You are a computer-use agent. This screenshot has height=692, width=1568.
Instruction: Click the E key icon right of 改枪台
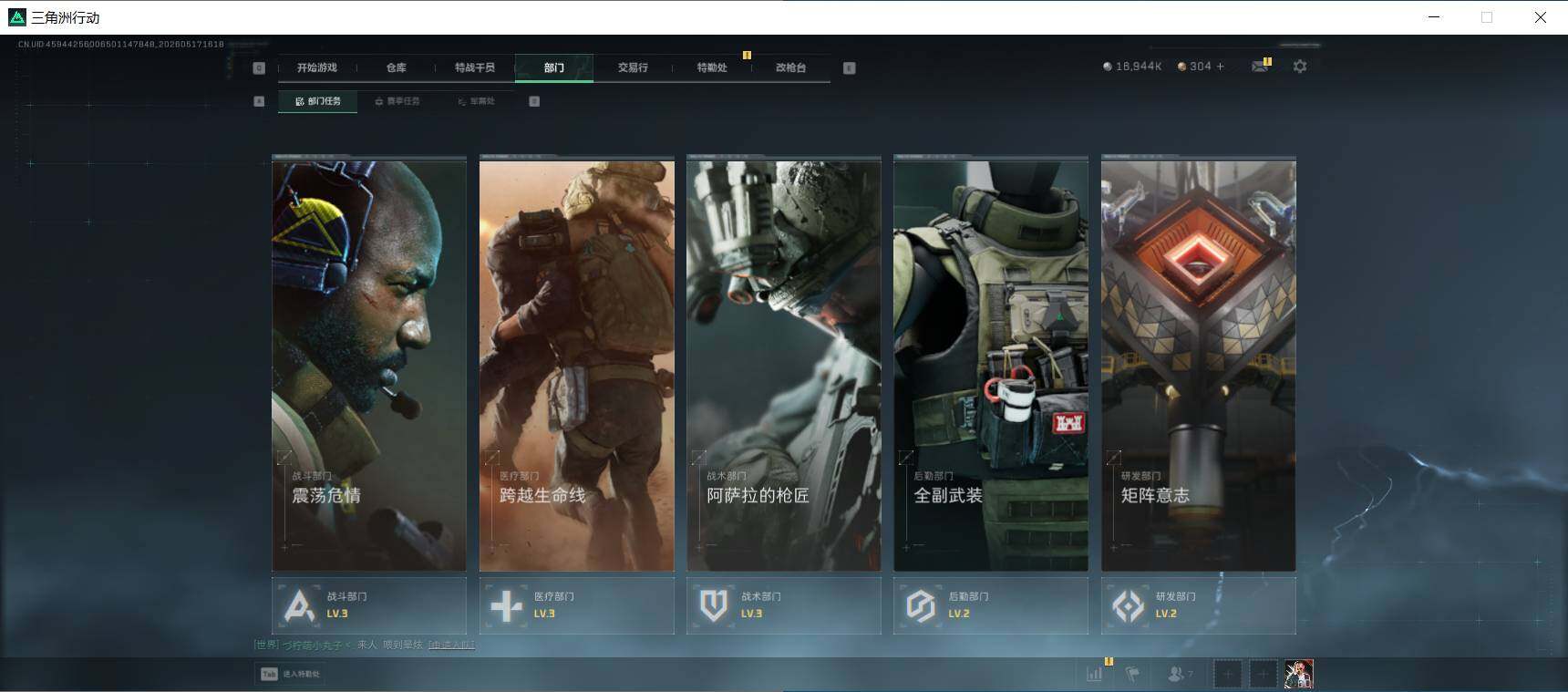[849, 67]
